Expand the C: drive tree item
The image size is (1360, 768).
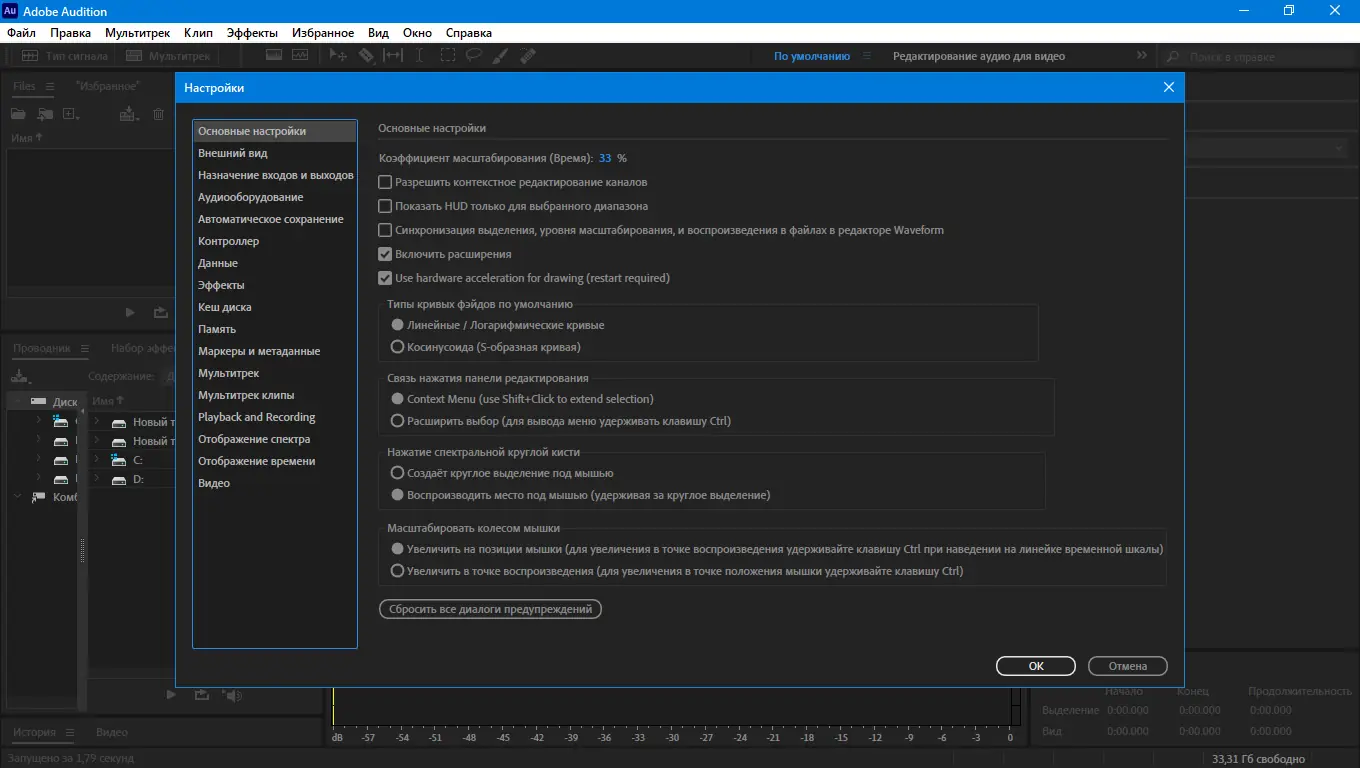97,460
